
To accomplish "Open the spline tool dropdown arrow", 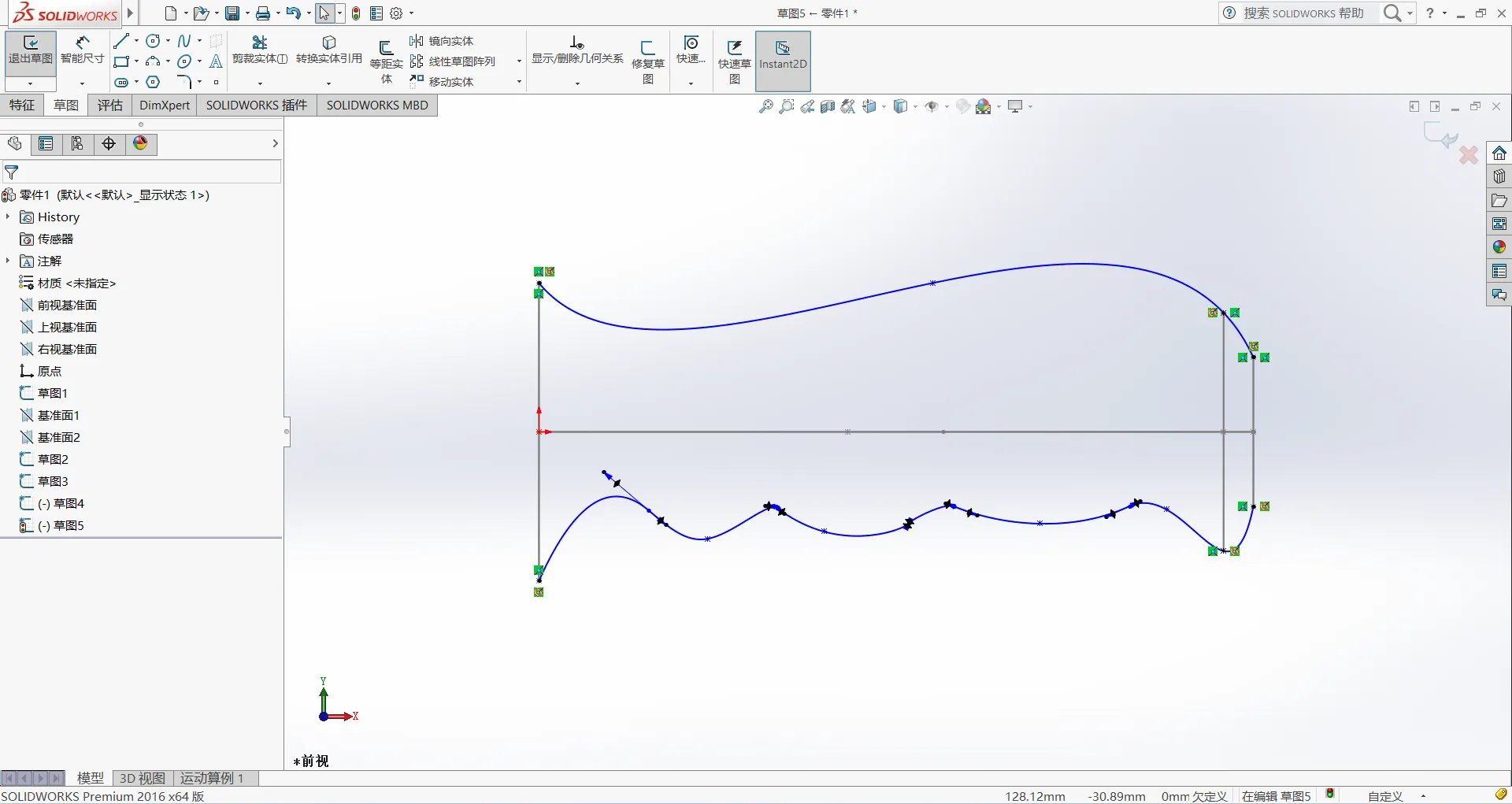I will click(199, 41).
